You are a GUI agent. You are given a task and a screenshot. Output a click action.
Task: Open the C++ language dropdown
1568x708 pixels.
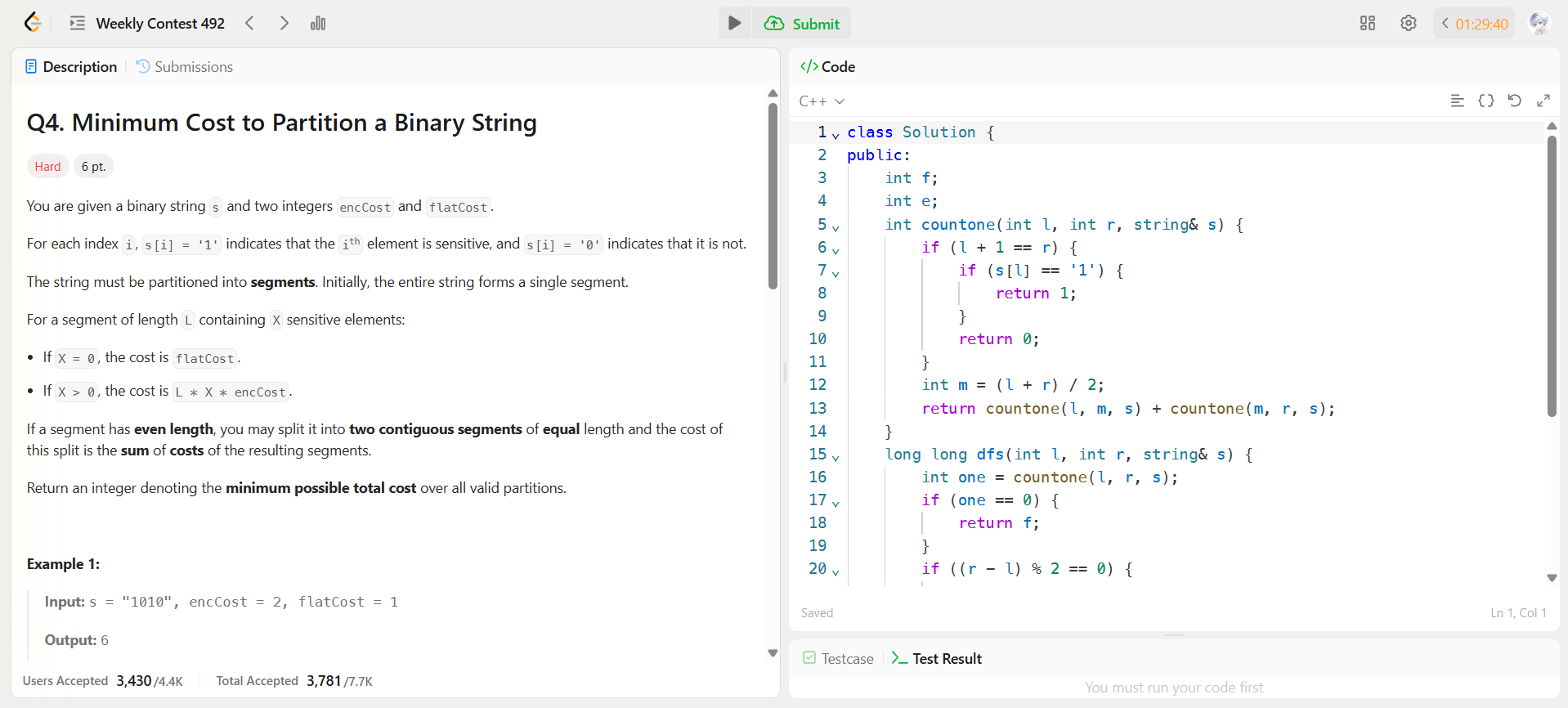click(x=822, y=101)
